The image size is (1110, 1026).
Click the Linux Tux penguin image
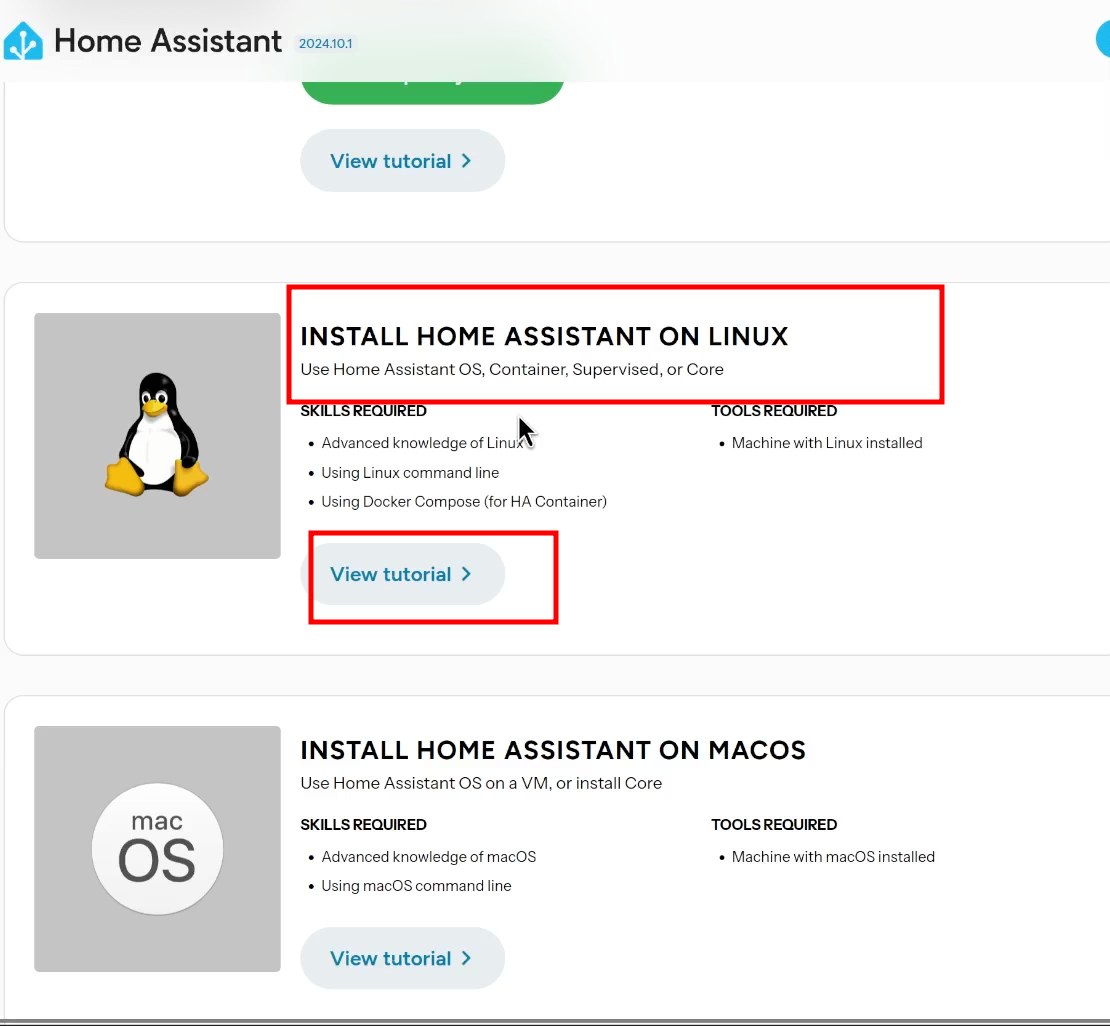pyautogui.click(x=156, y=435)
